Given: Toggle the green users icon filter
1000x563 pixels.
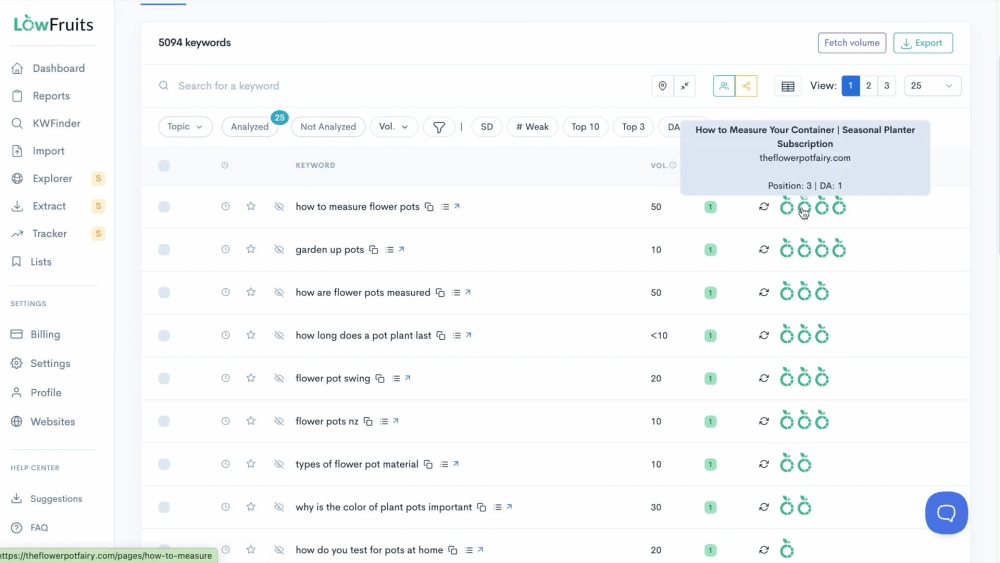Looking at the screenshot, I should [x=724, y=86].
